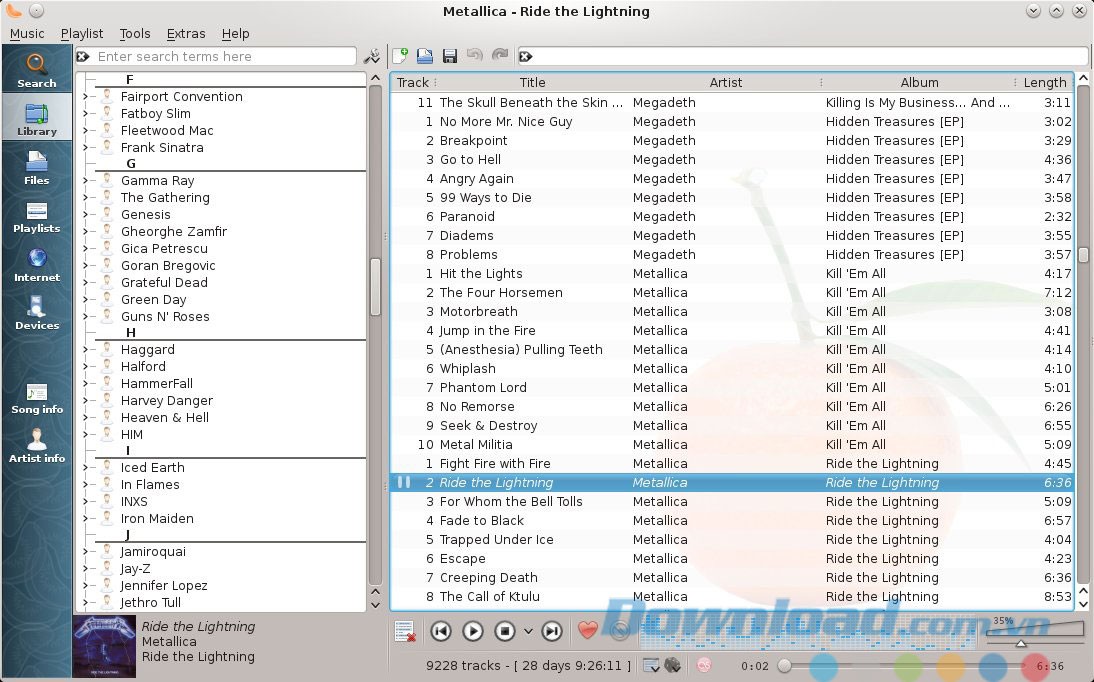The image size is (1094, 682).
Task: Open the Song info panel
Action: pyautogui.click(x=37, y=398)
